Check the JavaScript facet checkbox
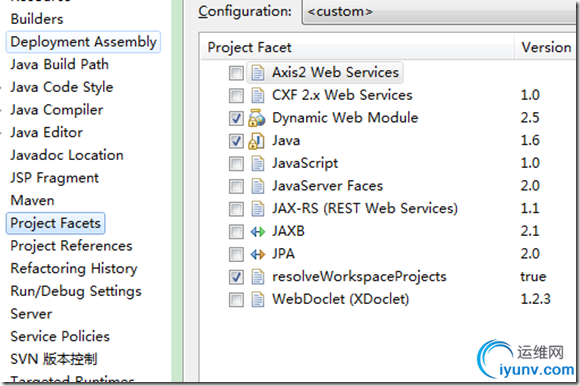 click(236, 164)
